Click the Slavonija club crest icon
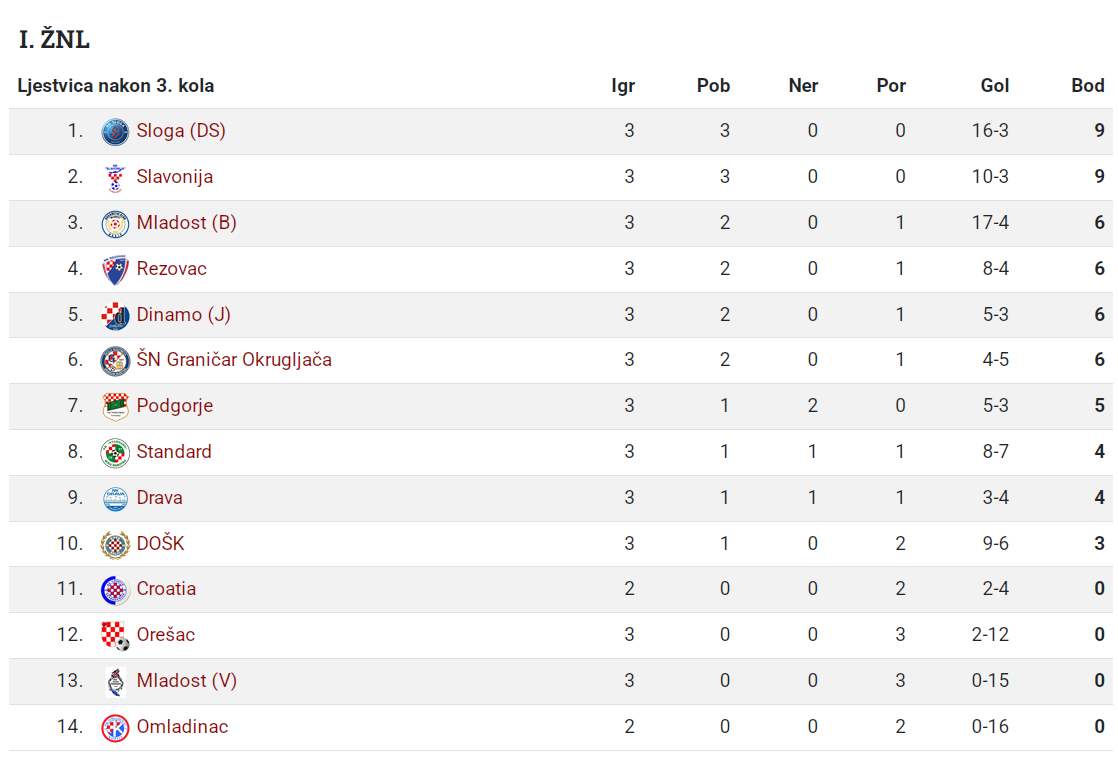 115,178
